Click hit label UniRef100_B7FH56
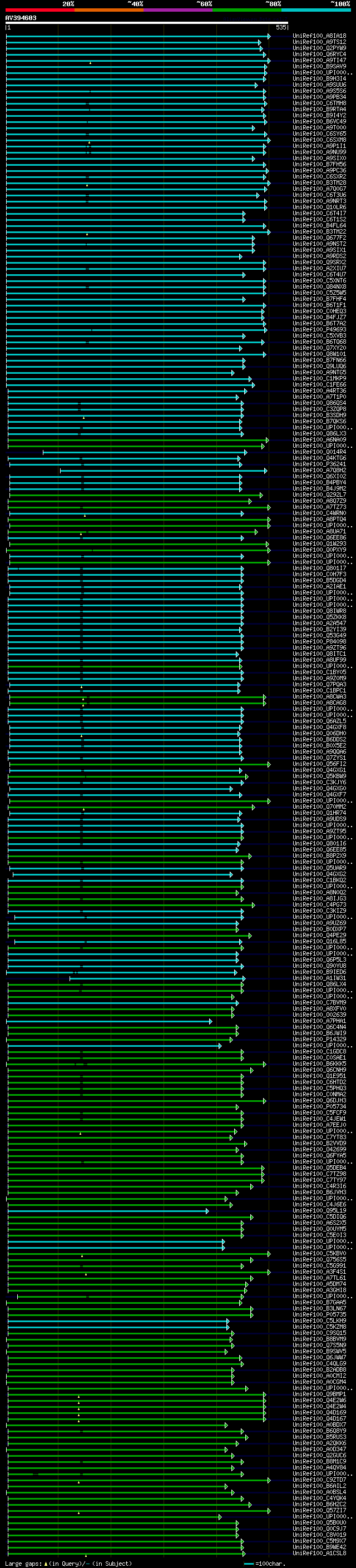The image size is (356, 1568). [319, 164]
